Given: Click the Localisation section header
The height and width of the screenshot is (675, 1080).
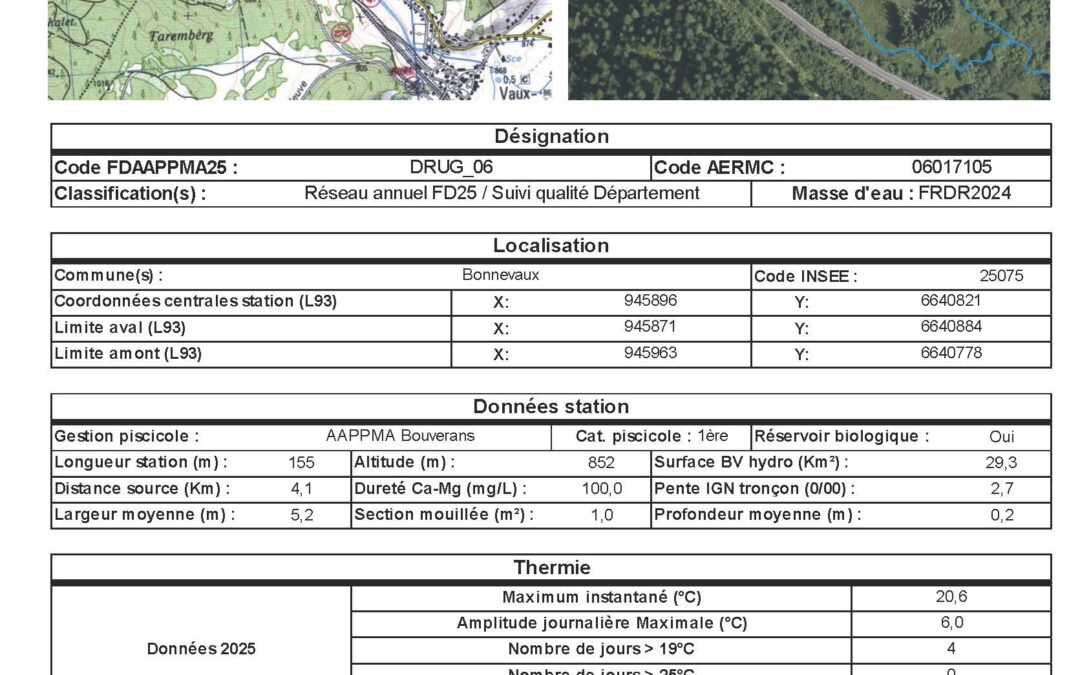Looking at the screenshot, I should (551, 246).
